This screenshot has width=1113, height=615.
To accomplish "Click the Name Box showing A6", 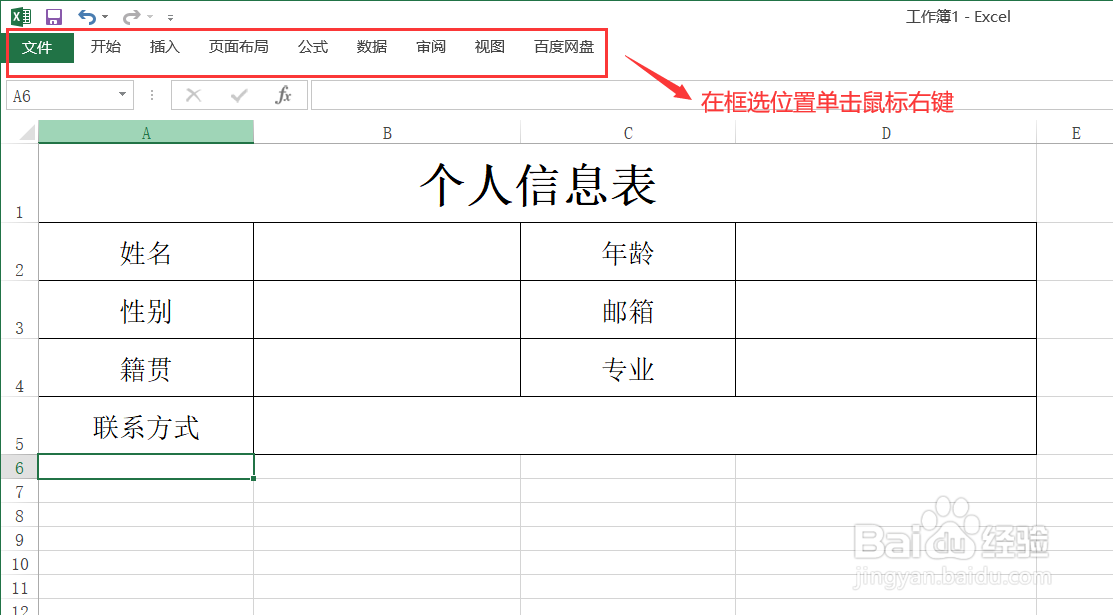I will pos(60,96).
